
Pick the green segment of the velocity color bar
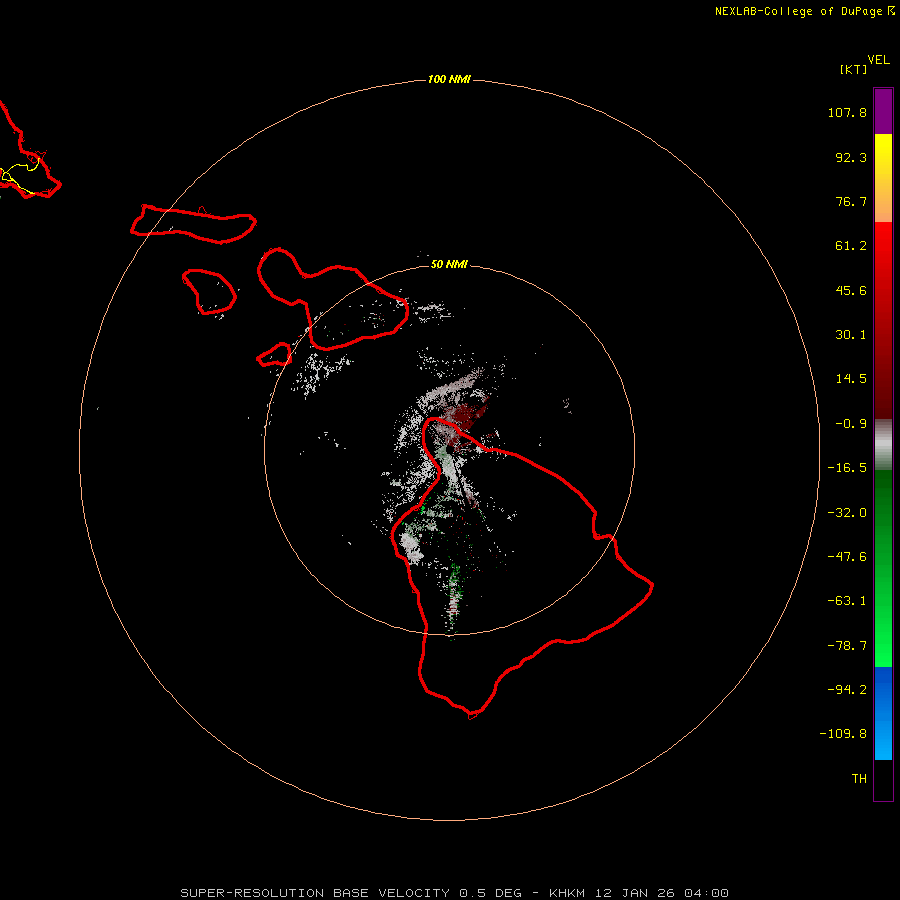883,569
